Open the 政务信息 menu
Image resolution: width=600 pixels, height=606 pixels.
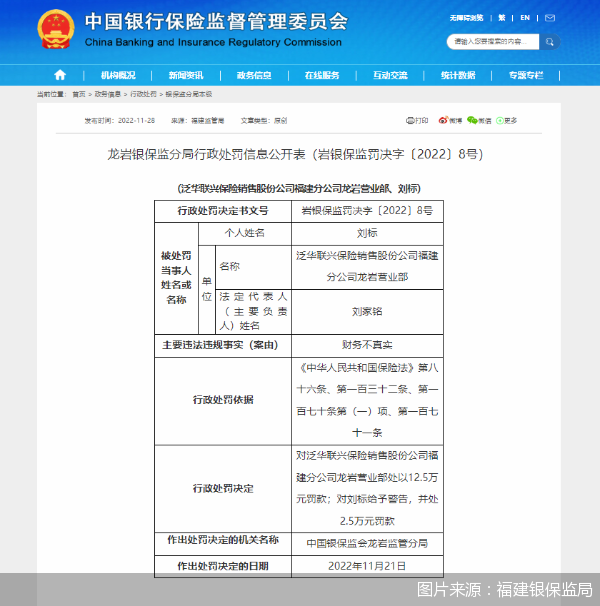tap(254, 75)
